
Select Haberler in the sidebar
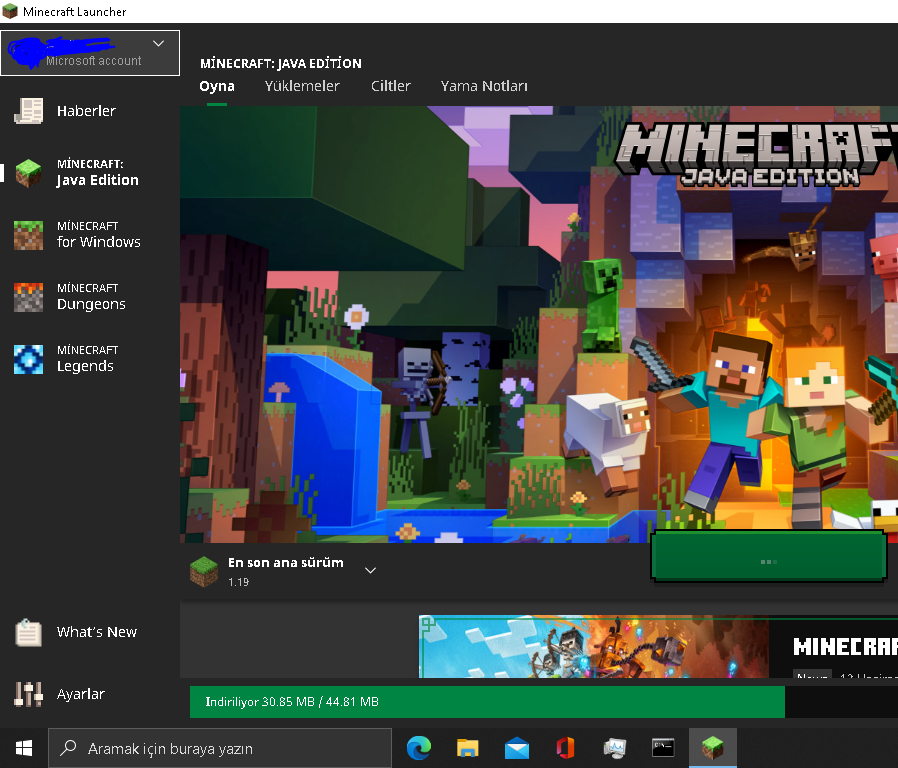[x=90, y=111]
